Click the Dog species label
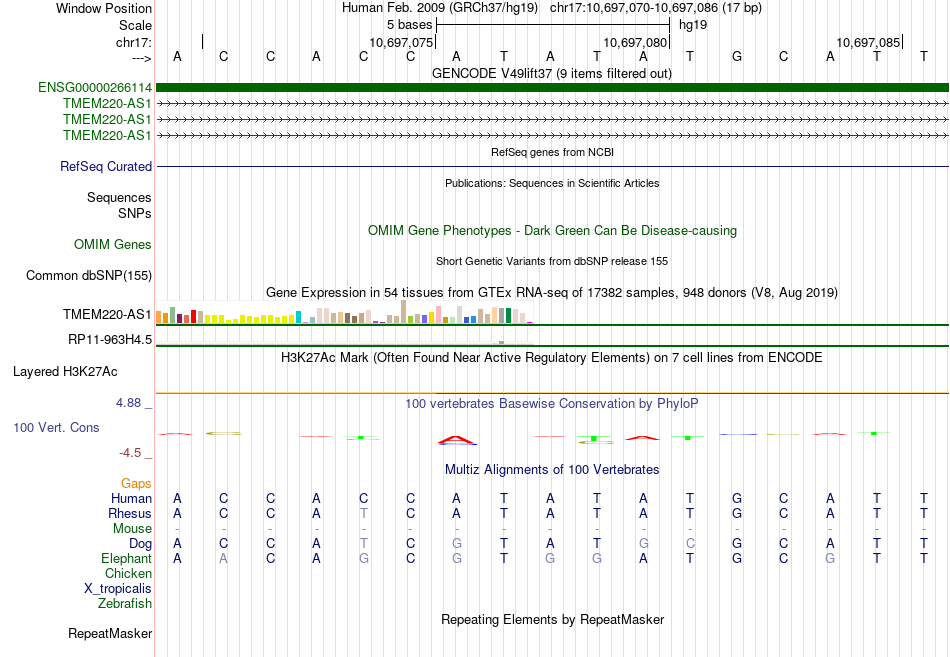The height and width of the screenshot is (657, 950). [x=140, y=544]
